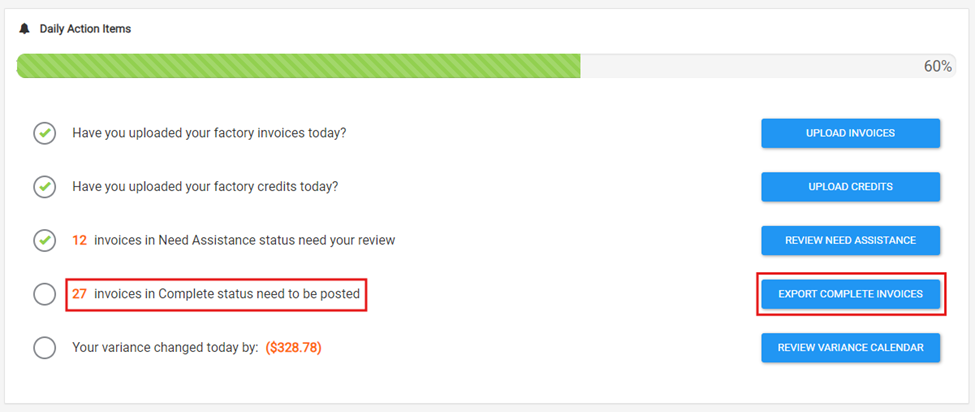
Task: Click Export Complete Invoices button
Action: click(x=850, y=294)
